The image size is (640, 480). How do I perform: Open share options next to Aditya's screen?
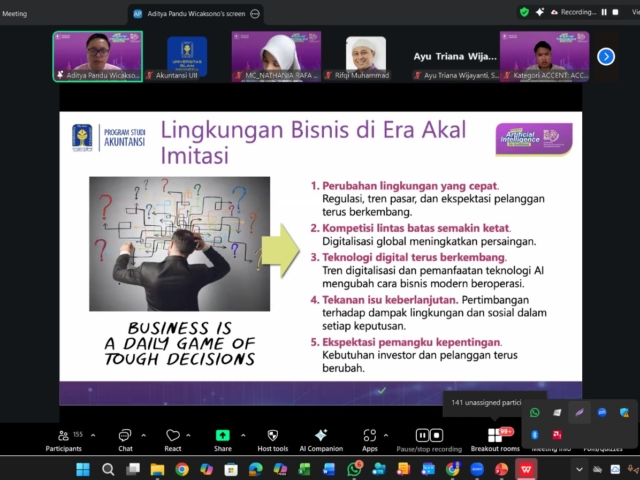[255, 14]
